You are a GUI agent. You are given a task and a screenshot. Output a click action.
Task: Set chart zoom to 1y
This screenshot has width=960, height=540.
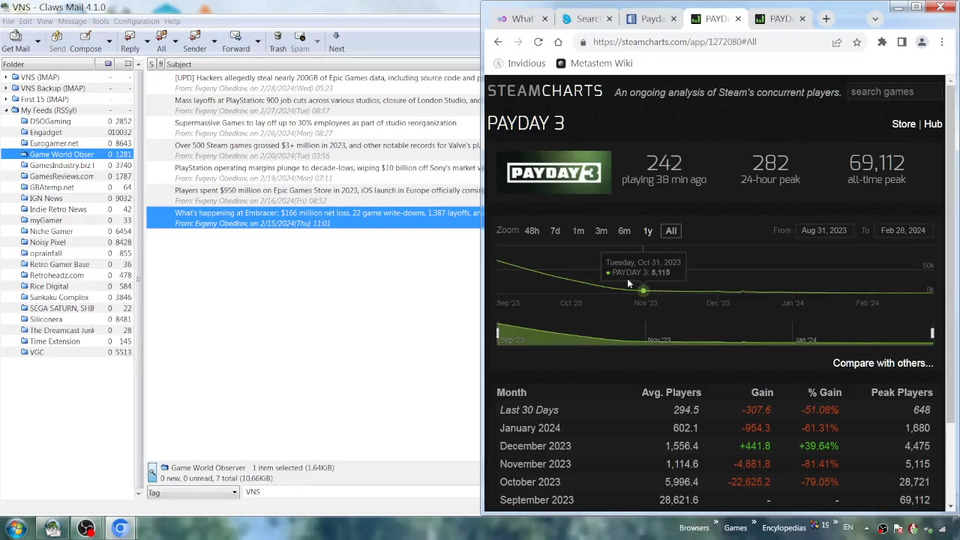(648, 231)
